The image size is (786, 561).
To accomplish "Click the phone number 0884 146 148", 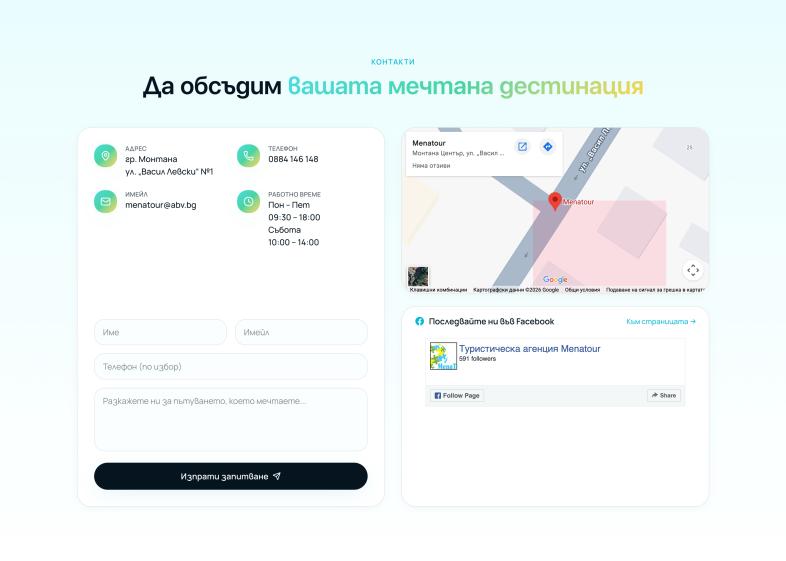I will [293, 159].
